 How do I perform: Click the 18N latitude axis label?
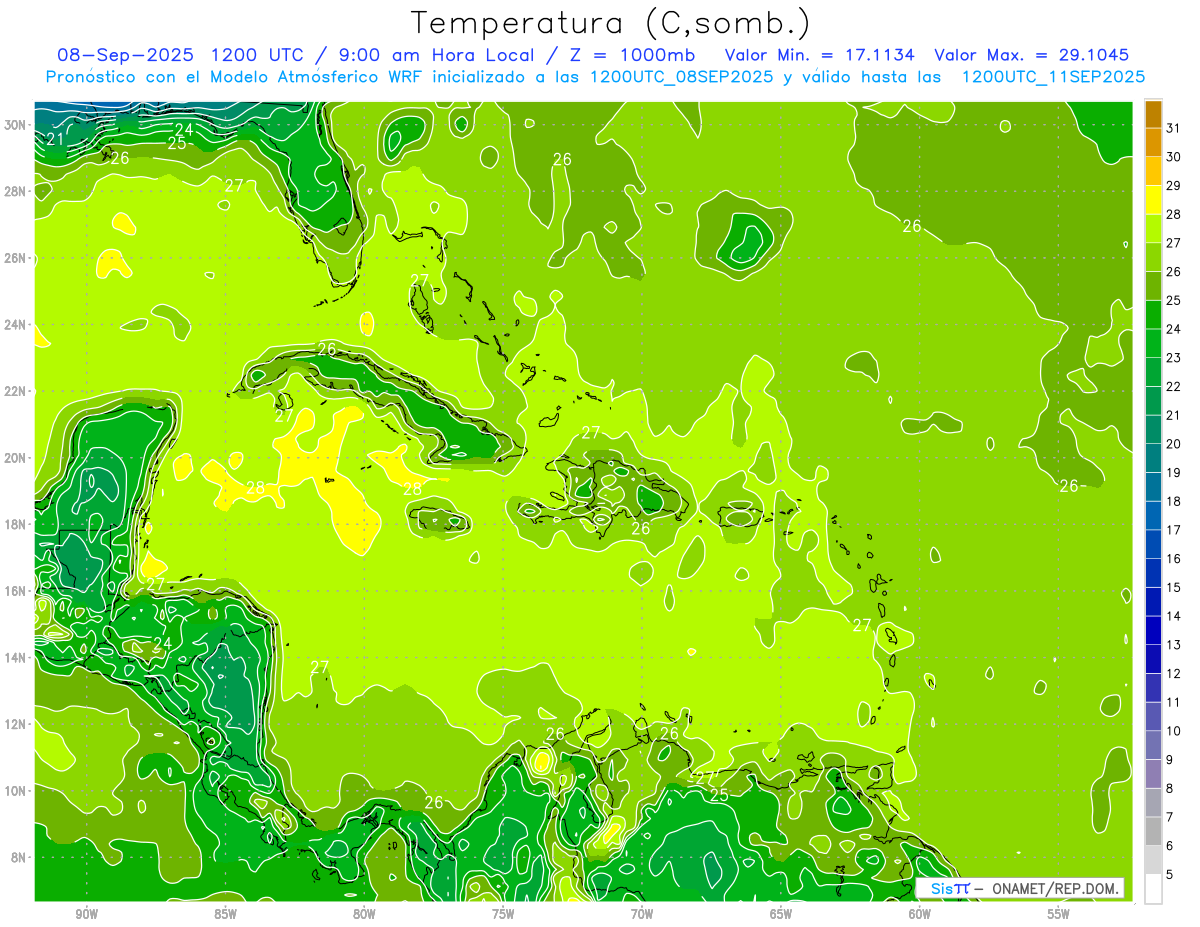[15, 524]
